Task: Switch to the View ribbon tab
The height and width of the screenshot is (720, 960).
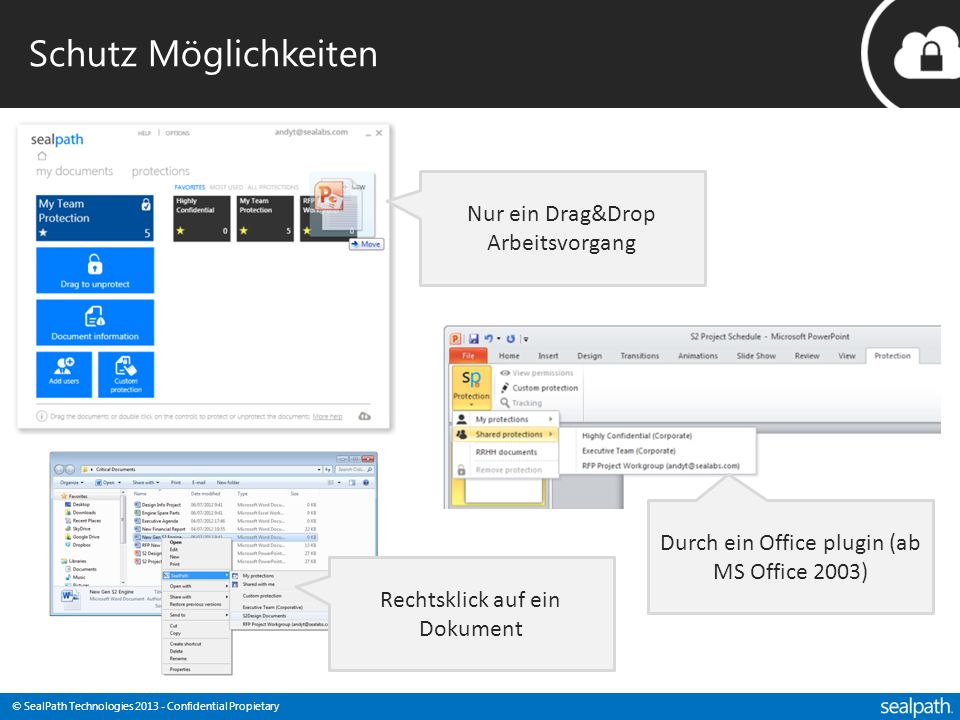Action: (x=847, y=356)
